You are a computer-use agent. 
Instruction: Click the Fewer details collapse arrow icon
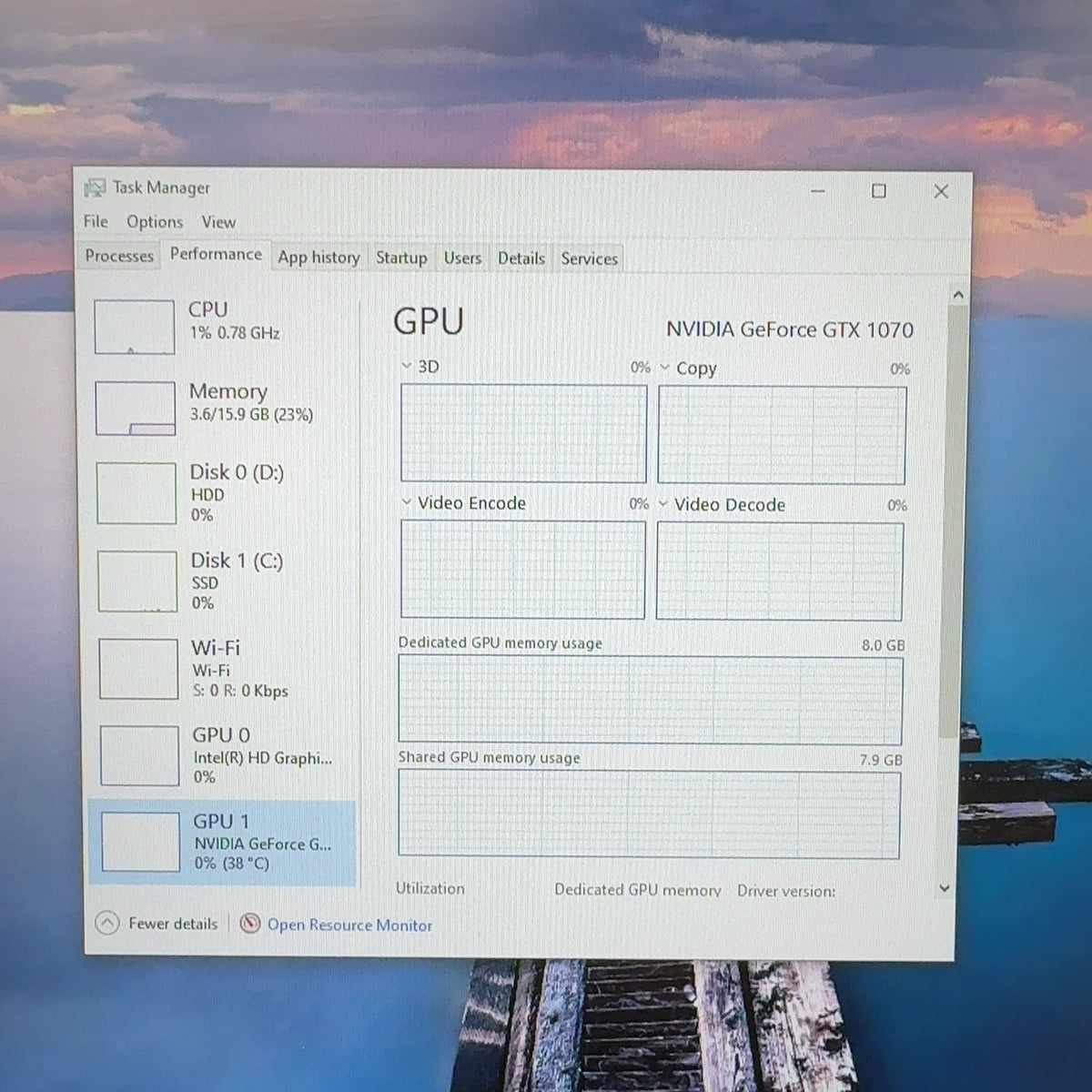[107, 924]
